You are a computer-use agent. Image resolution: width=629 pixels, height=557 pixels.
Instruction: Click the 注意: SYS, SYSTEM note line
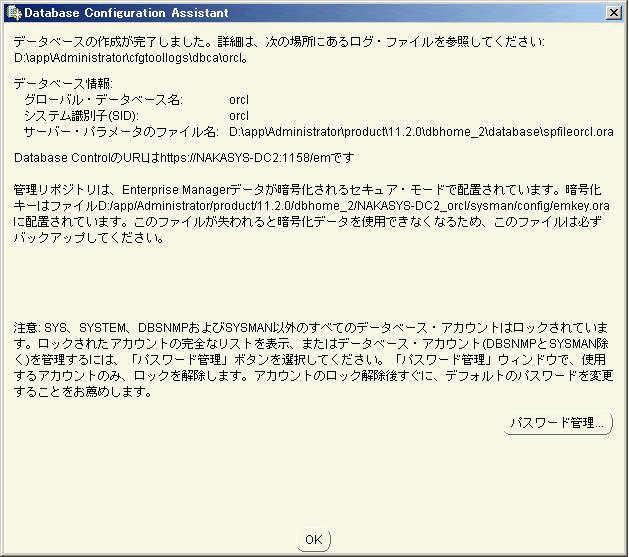tap(313, 327)
